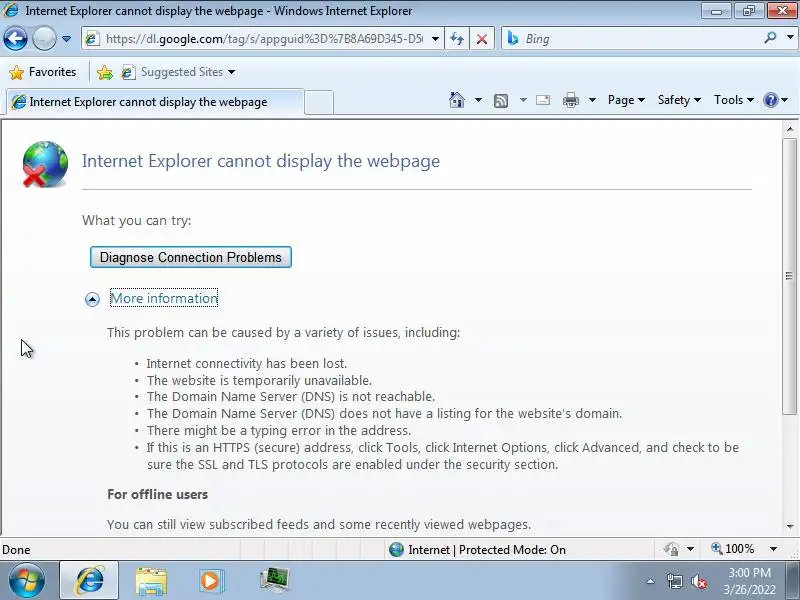This screenshot has height=600, width=800.
Task: Click the muted volume tray icon
Action: 698,581
